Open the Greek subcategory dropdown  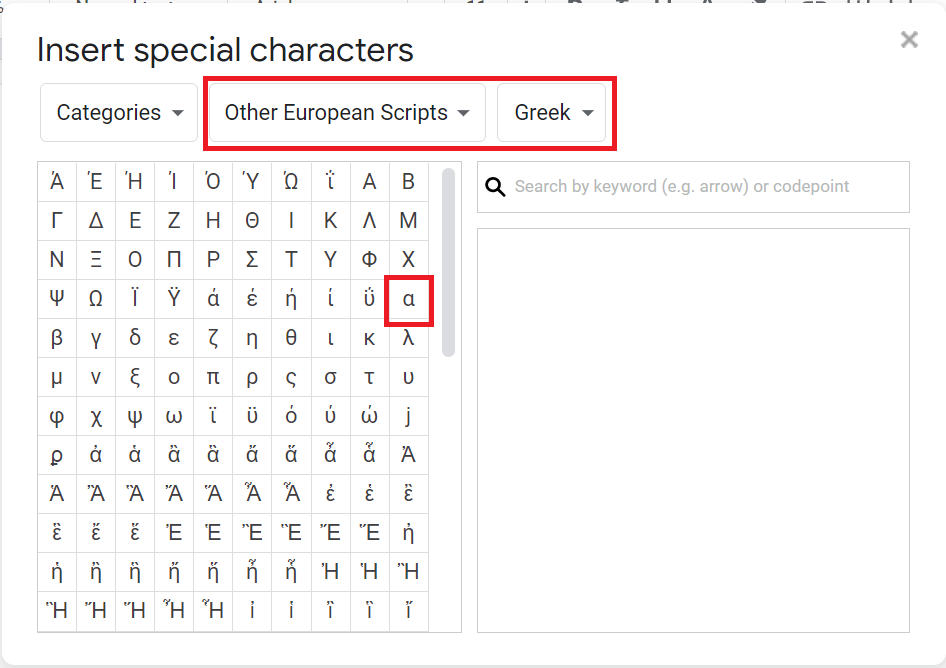coord(554,112)
